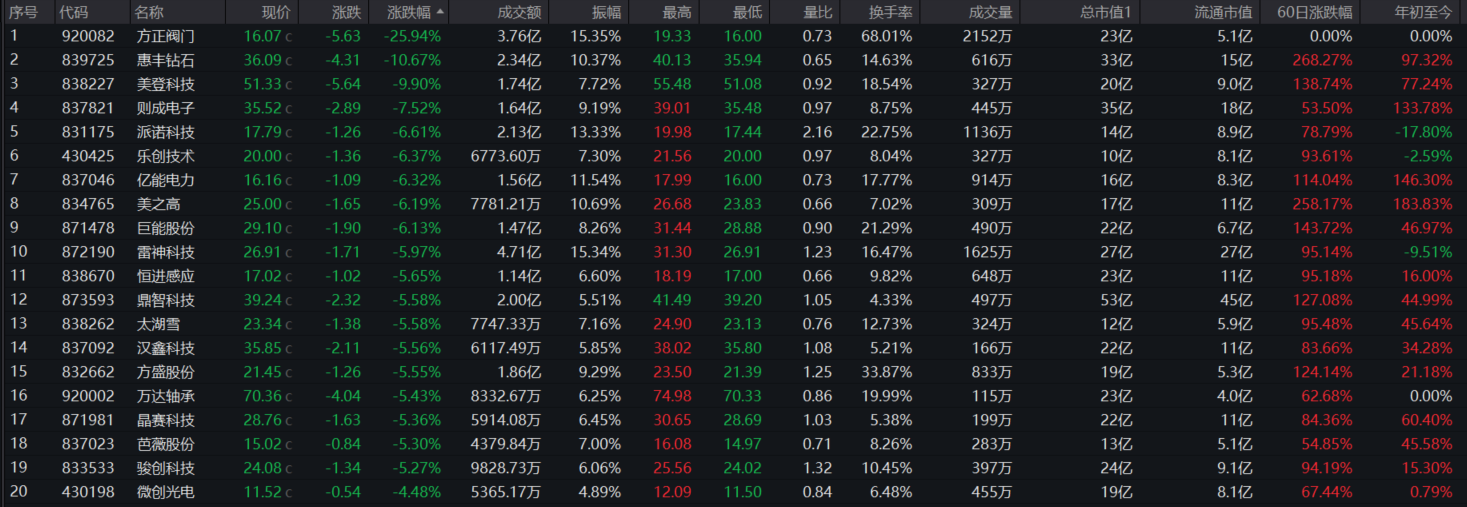Click the 2.16 volume ratio value
Image resolution: width=1467 pixels, height=507 pixels.
(x=817, y=132)
